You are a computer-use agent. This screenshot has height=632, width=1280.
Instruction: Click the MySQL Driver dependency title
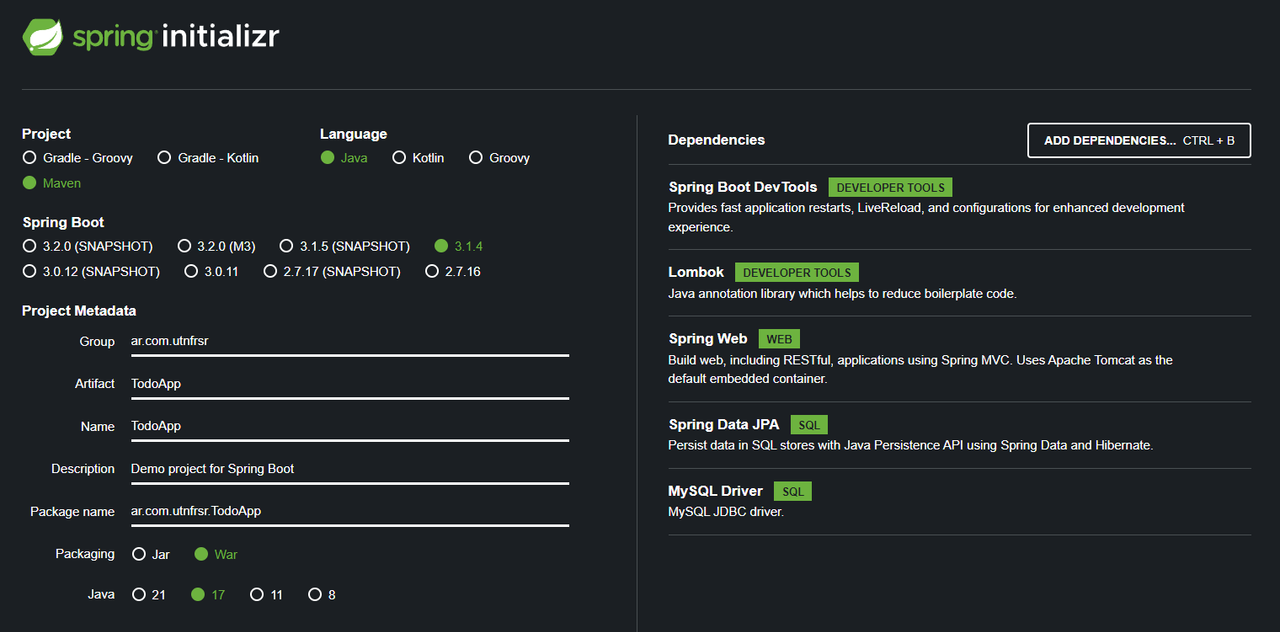coord(715,491)
